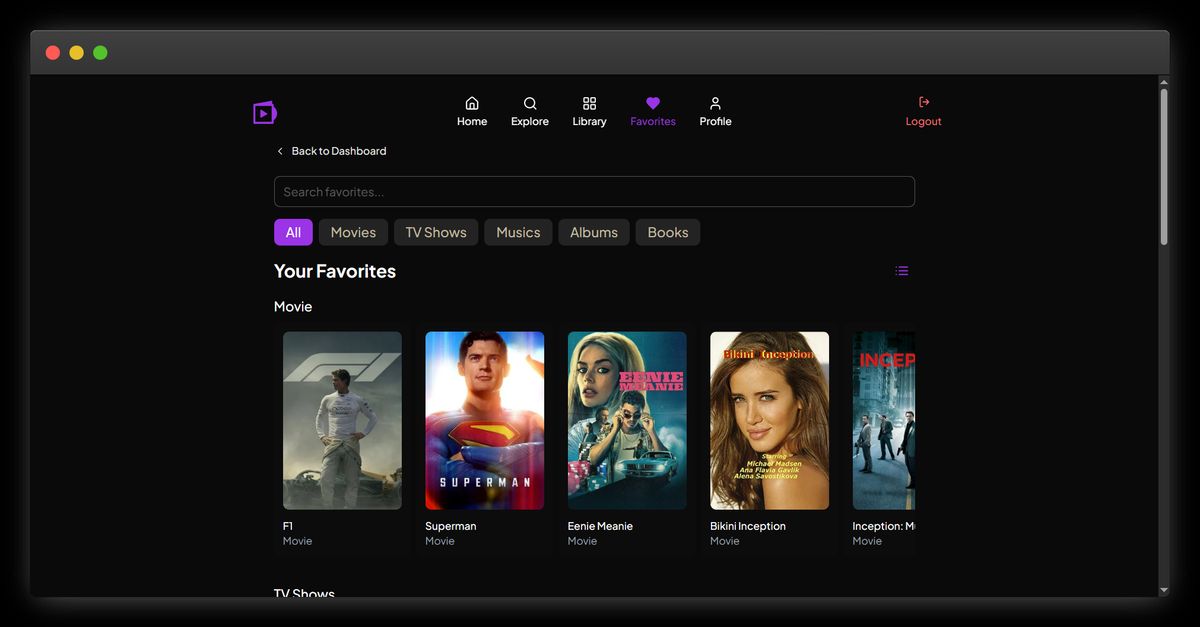Click the Search favorites input field
Image resolution: width=1200 pixels, height=627 pixels.
tap(594, 192)
